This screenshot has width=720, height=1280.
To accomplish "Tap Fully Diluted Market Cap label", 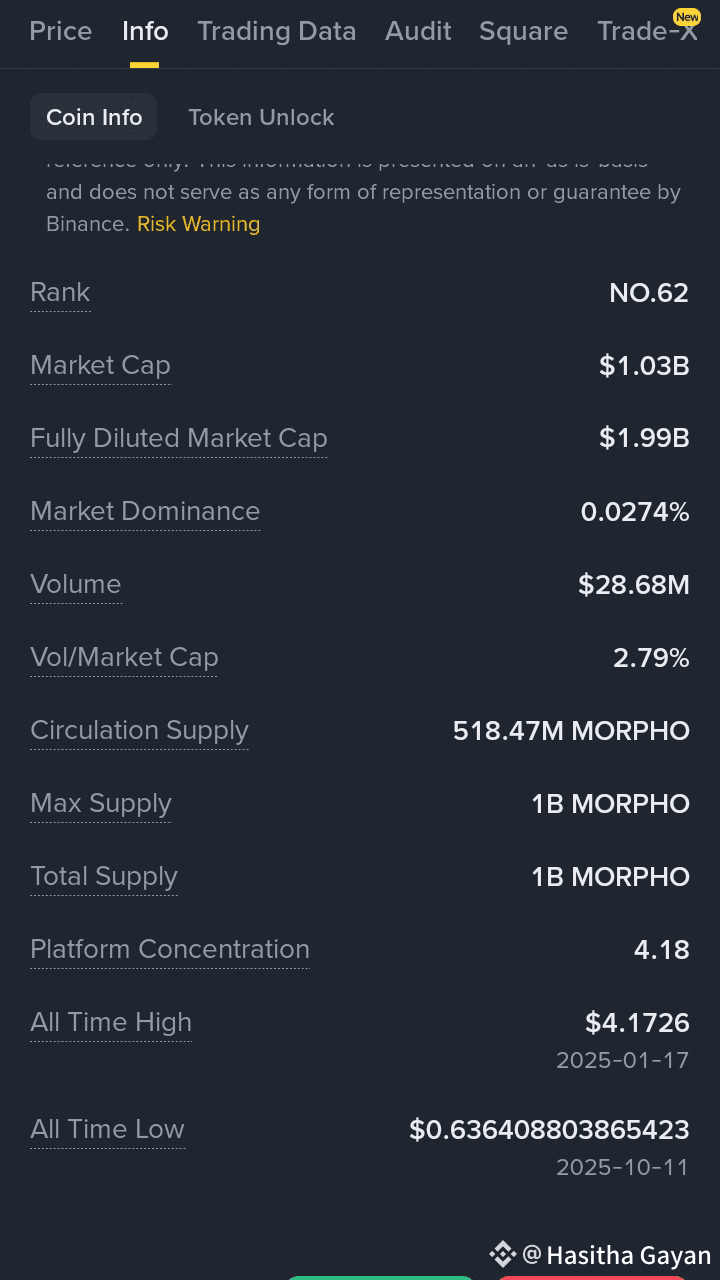I will [179, 439].
